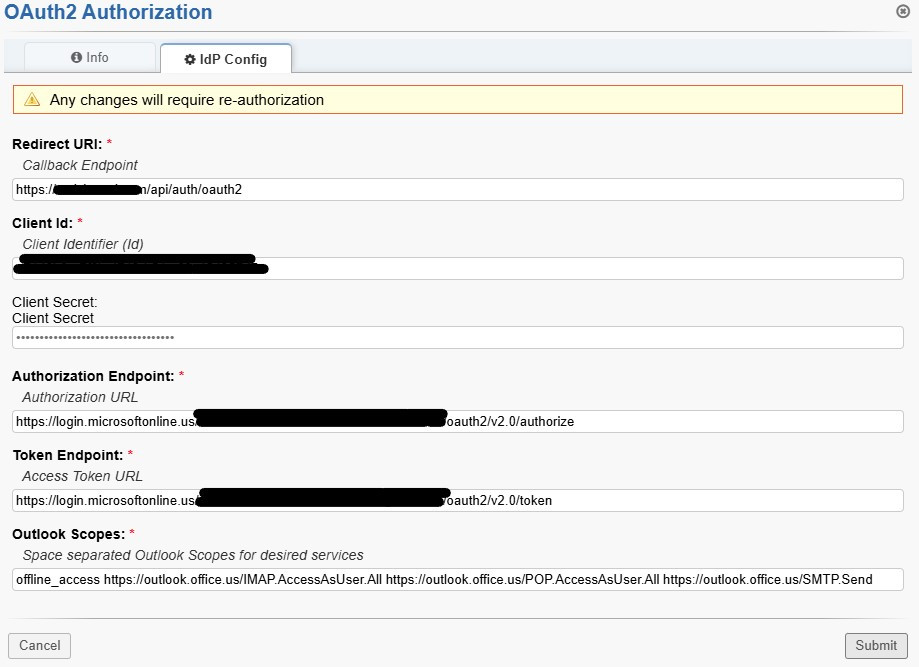This screenshot has width=919, height=667.
Task: Close the OAuth2 Authorization dialog
Action: 903,11
